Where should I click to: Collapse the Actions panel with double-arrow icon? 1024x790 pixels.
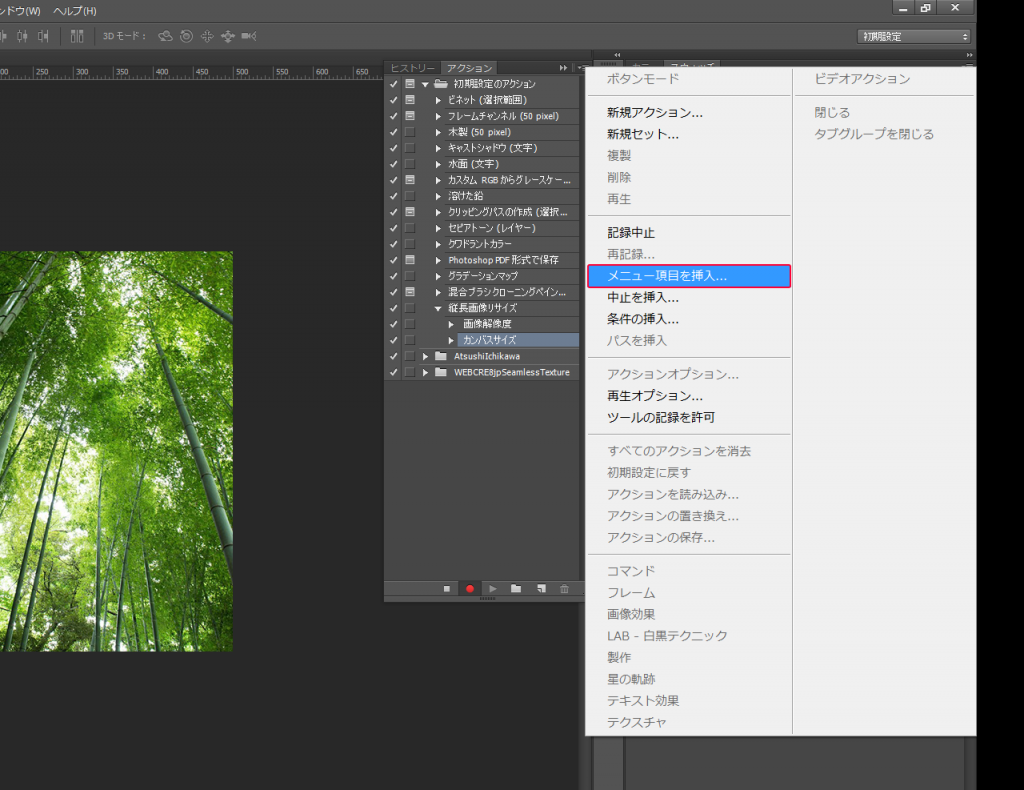coord(563,68)
